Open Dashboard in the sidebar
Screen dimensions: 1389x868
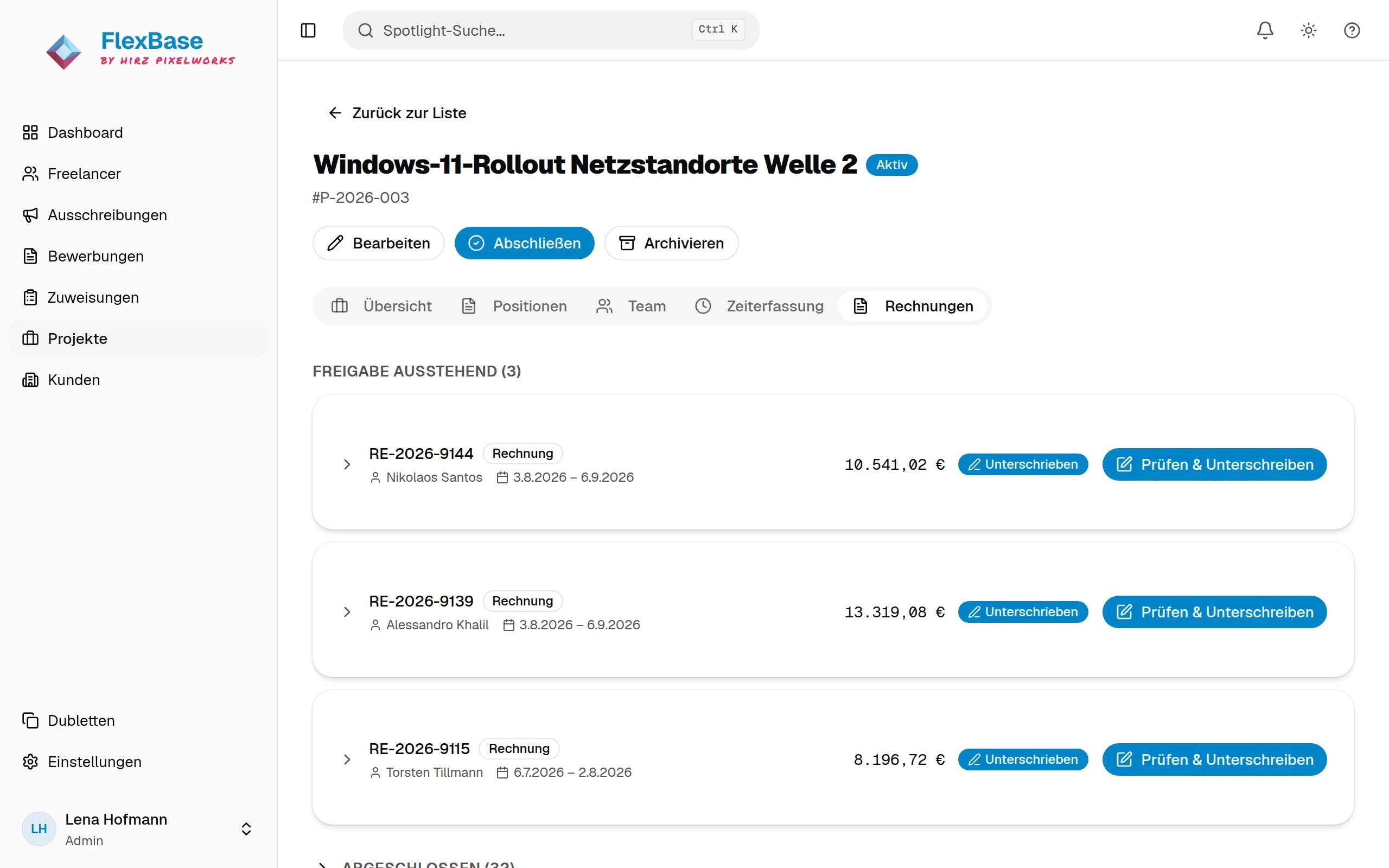click(x=138, y=132)
